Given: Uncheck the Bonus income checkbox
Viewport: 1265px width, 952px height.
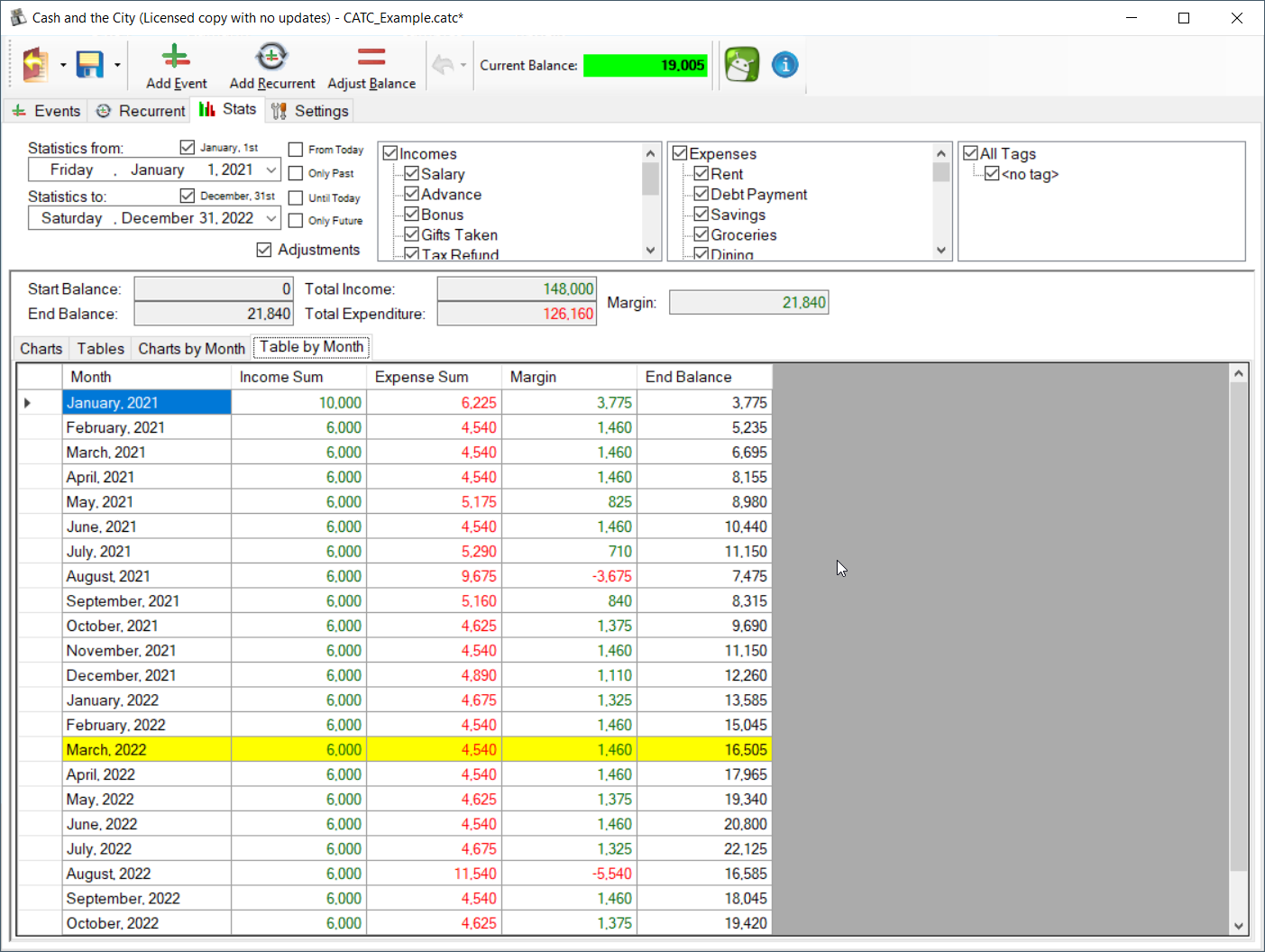Looking at the screenshot, I should click(x=412, y=214).
